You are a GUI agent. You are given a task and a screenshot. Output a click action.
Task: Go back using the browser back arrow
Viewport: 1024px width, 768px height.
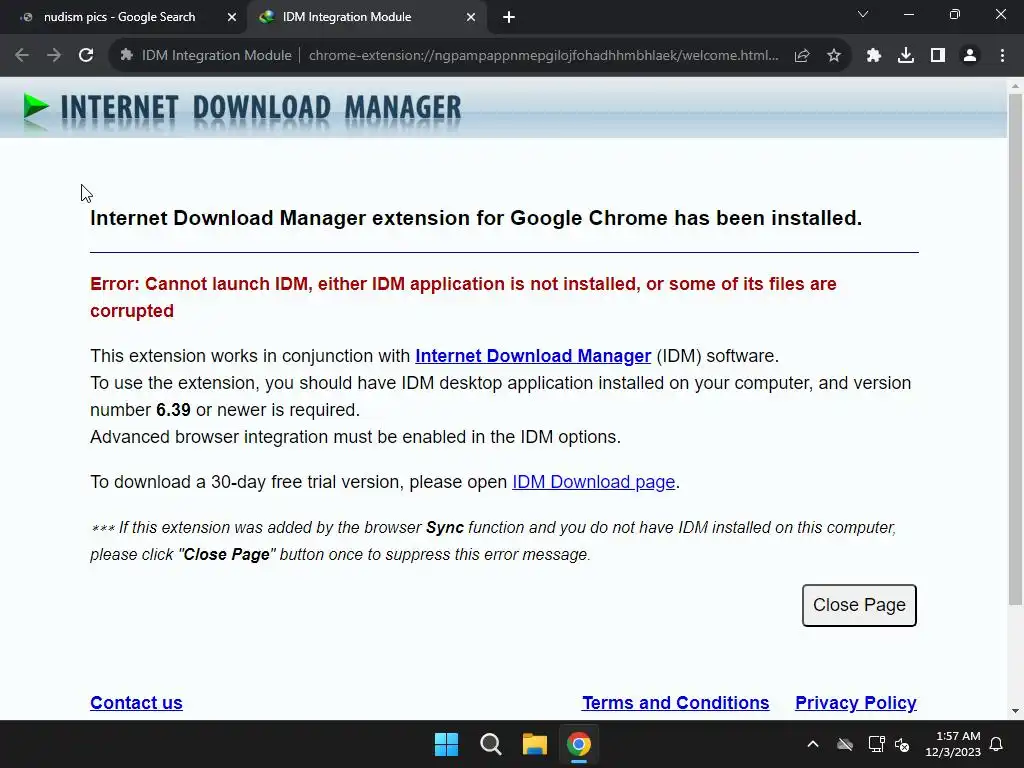pos(22,56)
